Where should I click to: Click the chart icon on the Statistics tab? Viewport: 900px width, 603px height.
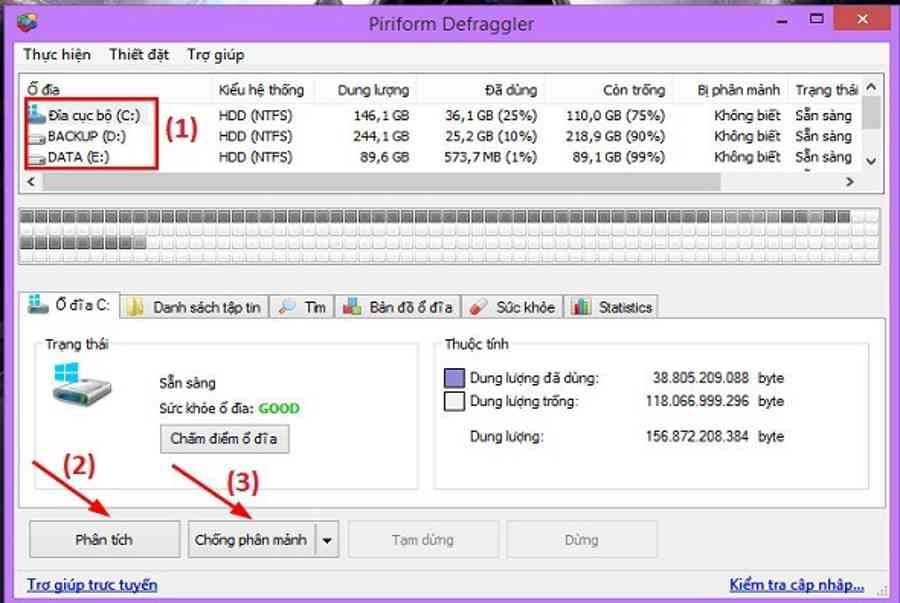coord(581,307)
